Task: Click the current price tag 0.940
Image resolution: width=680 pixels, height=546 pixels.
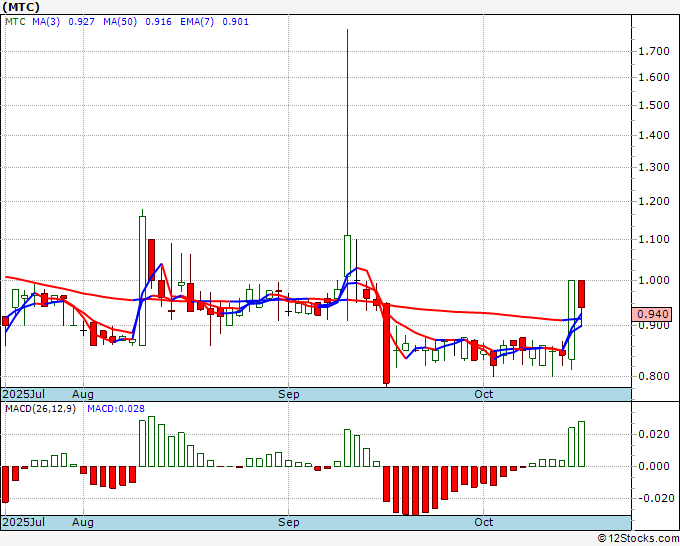Action: pos(652,314)
